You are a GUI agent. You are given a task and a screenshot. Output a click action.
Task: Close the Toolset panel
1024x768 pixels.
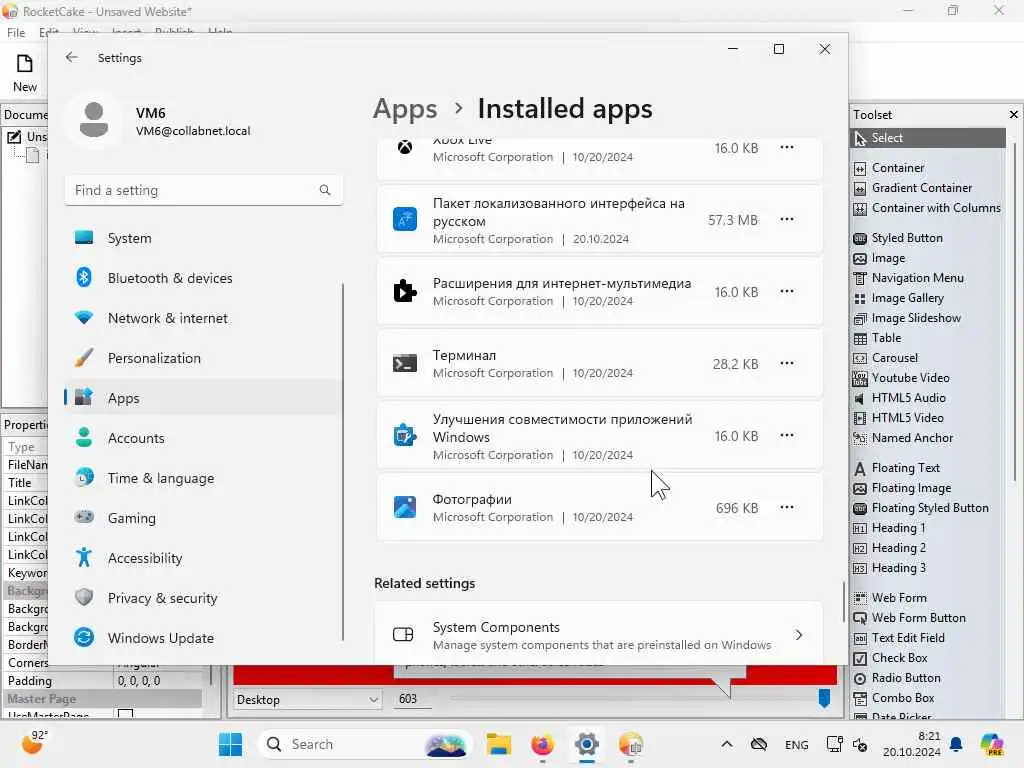1014,114
